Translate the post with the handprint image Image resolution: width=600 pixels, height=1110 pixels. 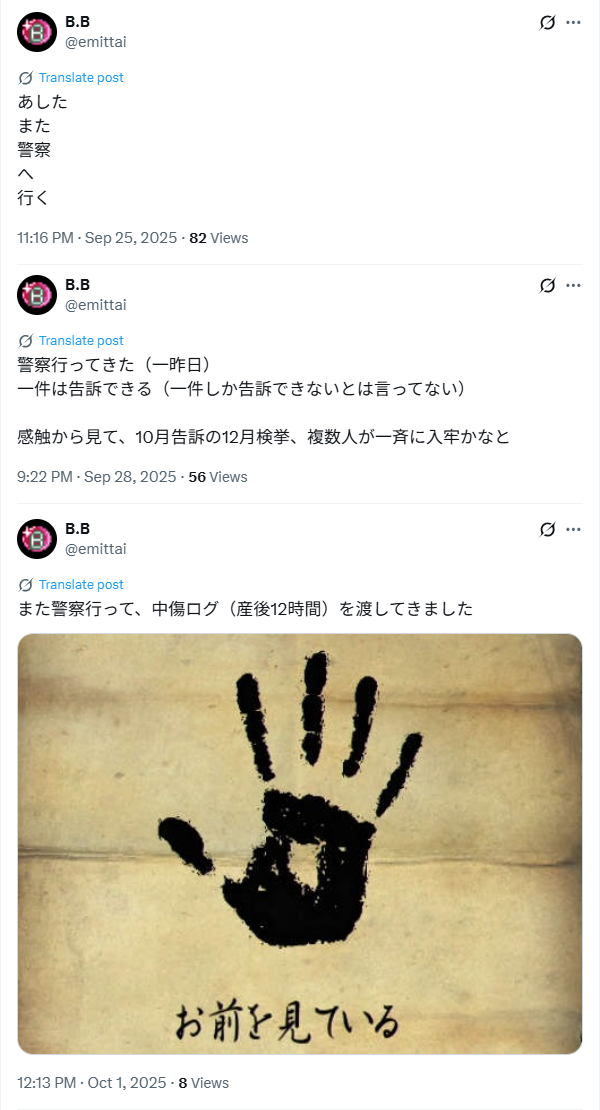coord(81,585)
